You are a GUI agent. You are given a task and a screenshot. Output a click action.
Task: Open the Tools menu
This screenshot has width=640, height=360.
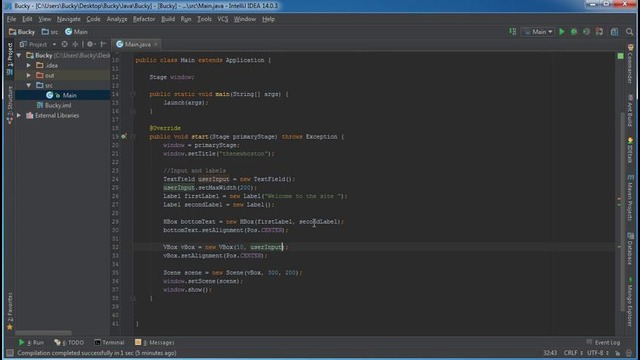coord(204,19)
